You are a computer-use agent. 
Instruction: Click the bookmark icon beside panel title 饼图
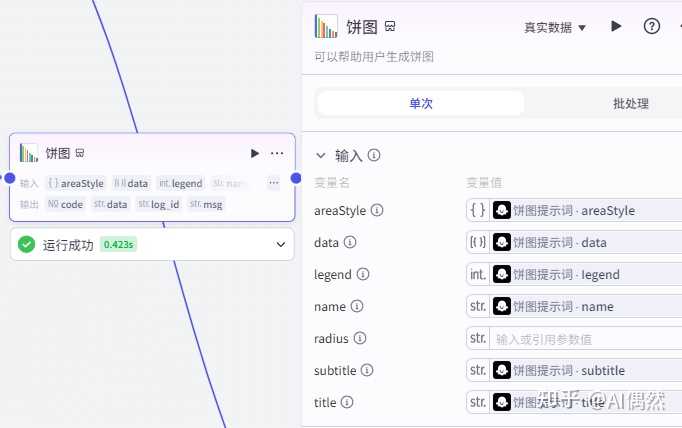pyautogui.click(x=390, y=27)
